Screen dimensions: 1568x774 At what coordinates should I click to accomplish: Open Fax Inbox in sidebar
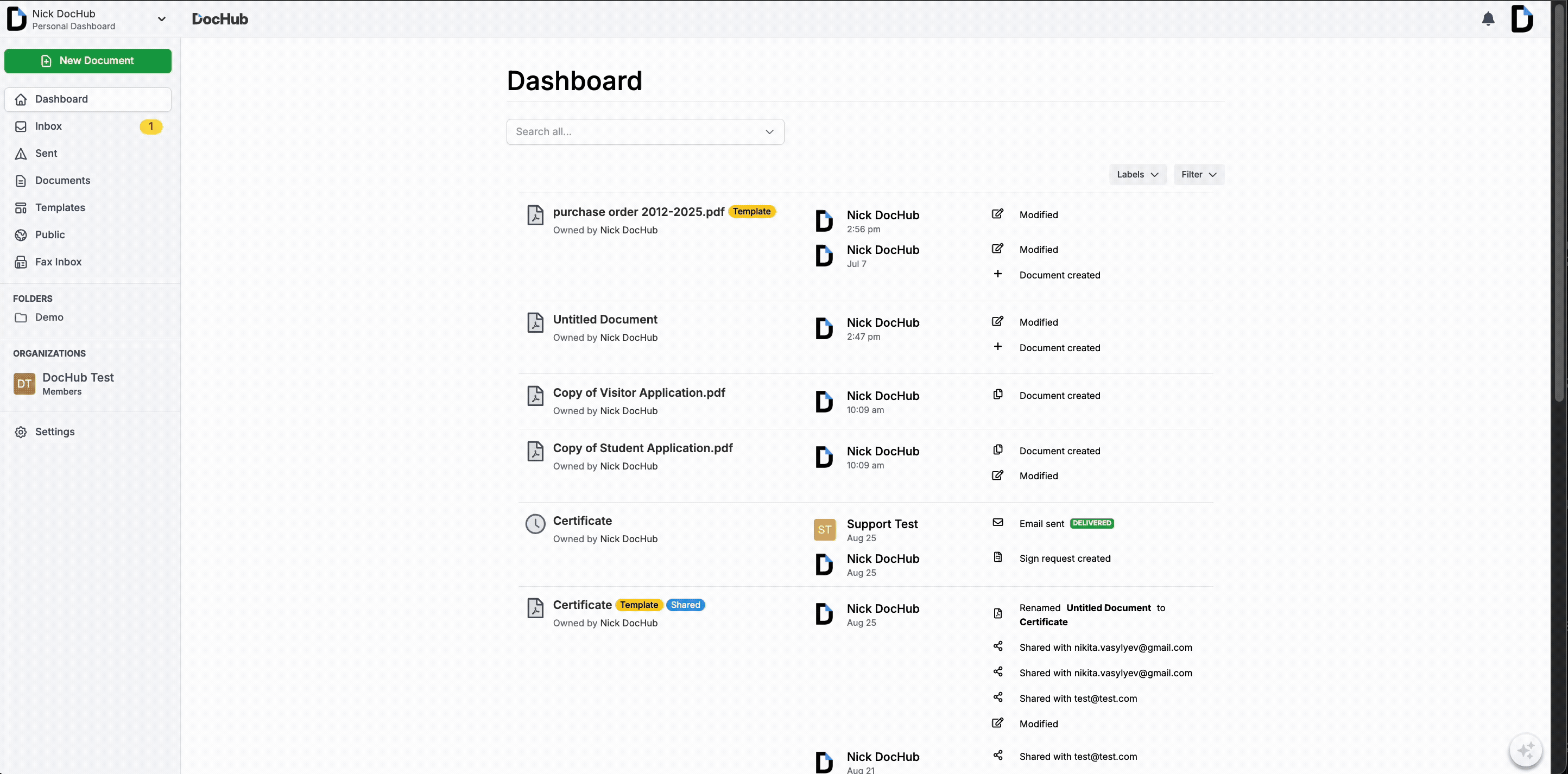point(58,262)
